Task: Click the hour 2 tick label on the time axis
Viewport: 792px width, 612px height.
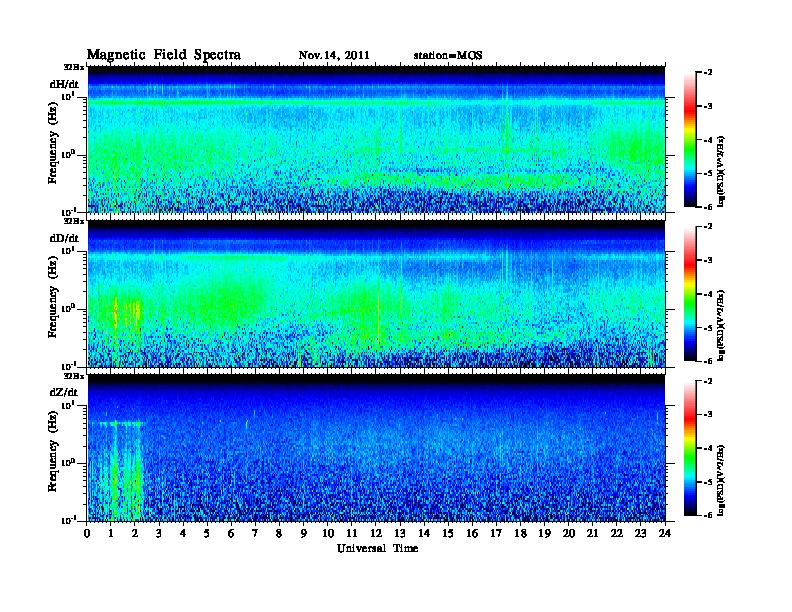Action: tap(135, 534)
